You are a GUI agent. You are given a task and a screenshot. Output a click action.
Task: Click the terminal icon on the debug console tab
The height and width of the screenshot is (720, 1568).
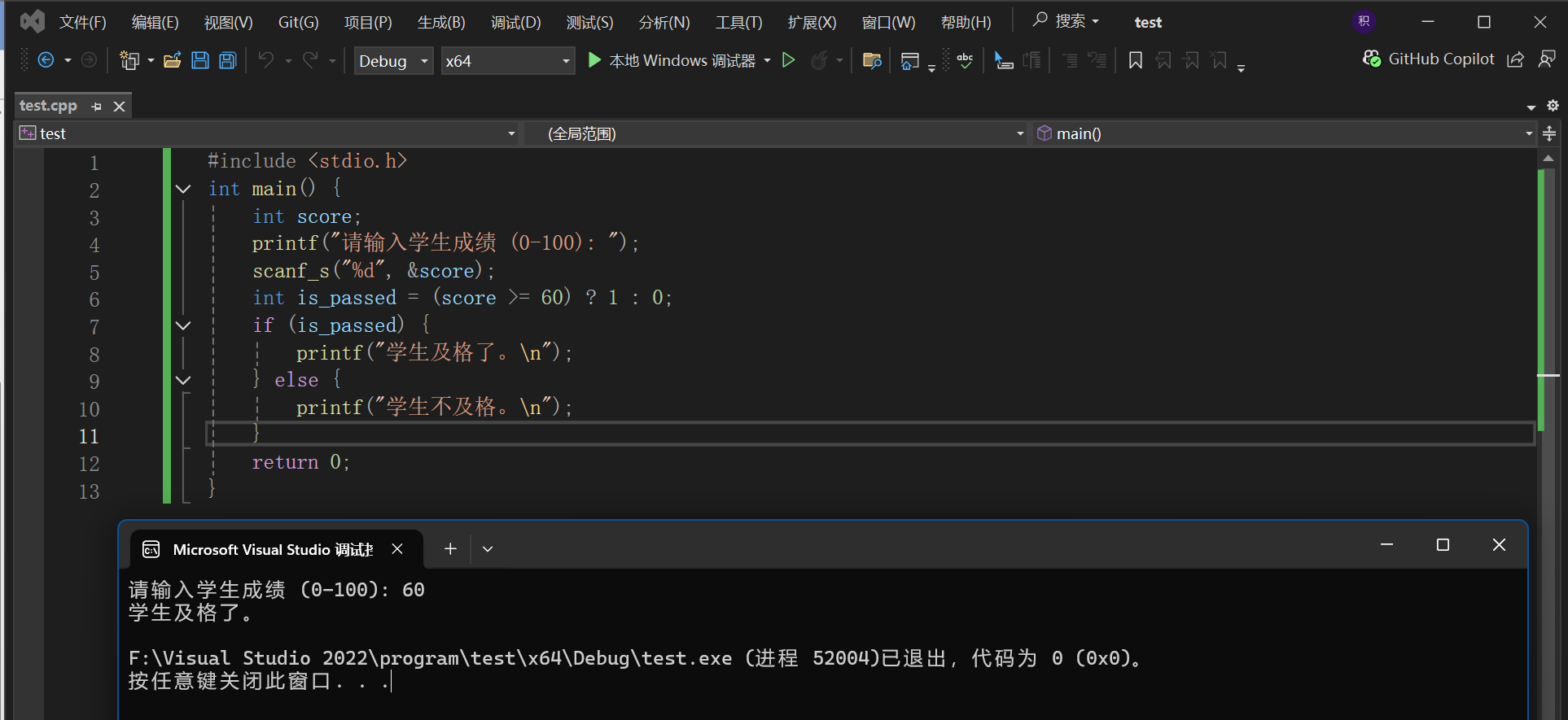pyautogui.click(x=151, y=550)
